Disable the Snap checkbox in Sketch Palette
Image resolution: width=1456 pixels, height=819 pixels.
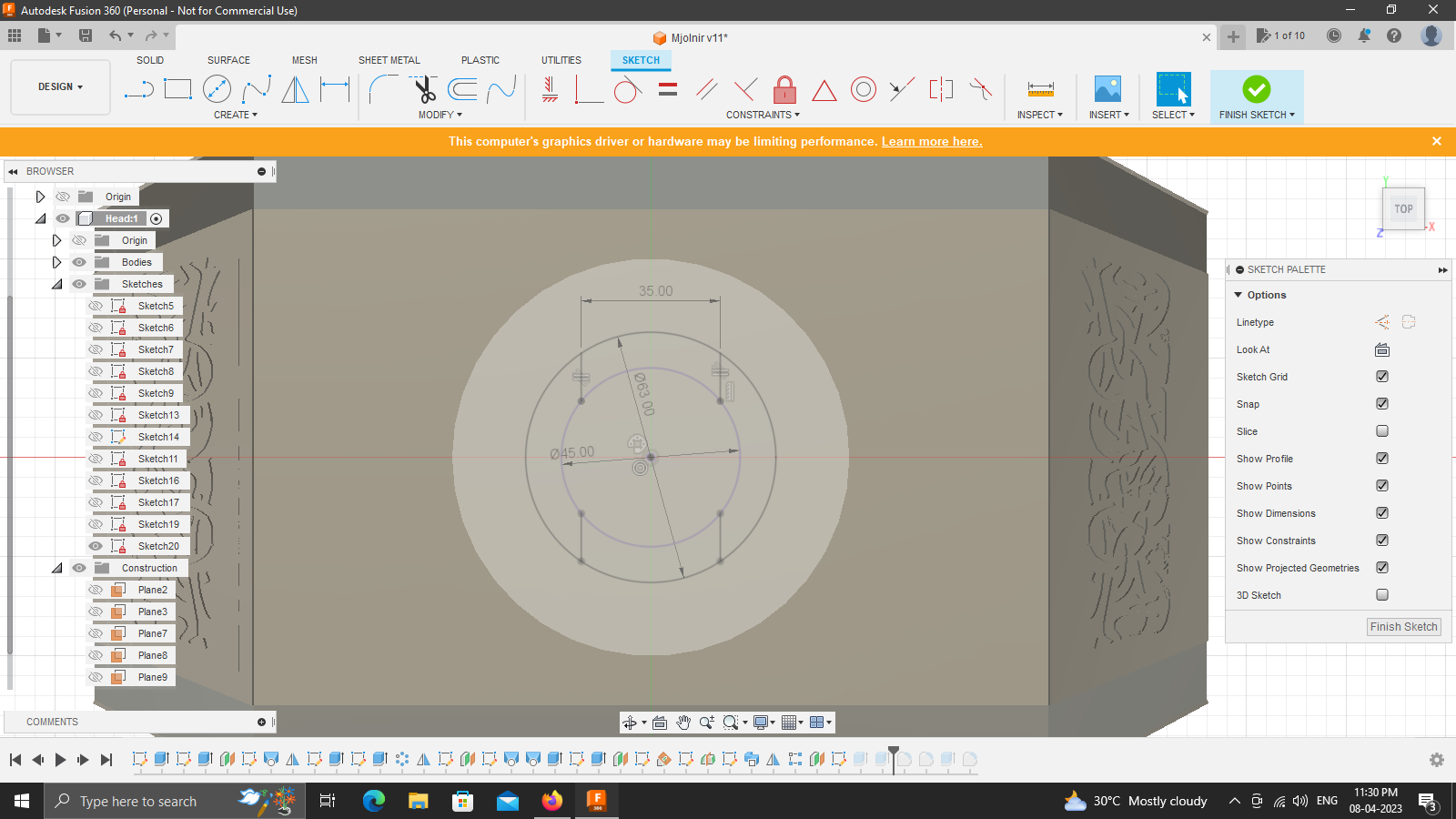[x=1381, y=403]
